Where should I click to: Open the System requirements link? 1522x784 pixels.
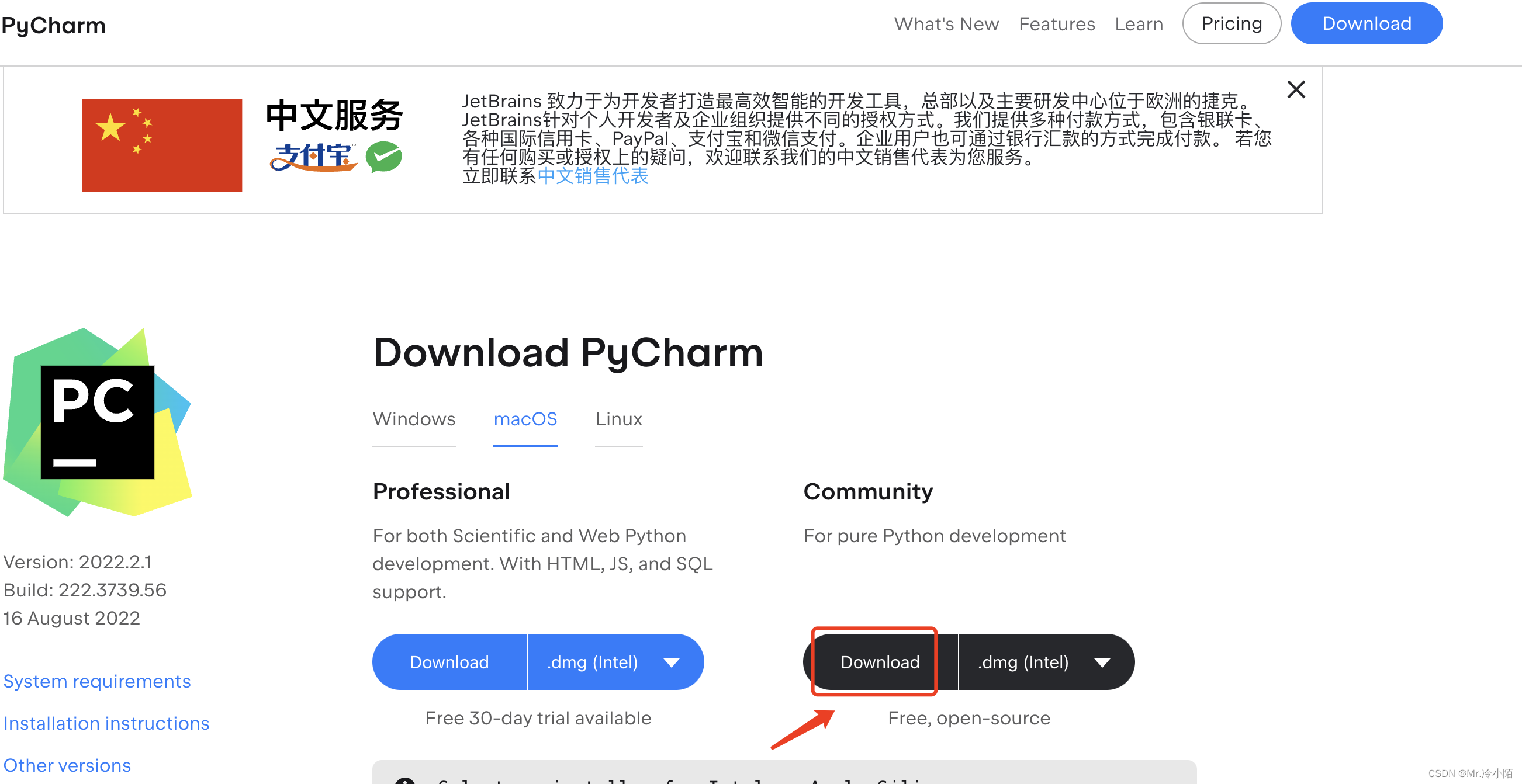(96, 681)
